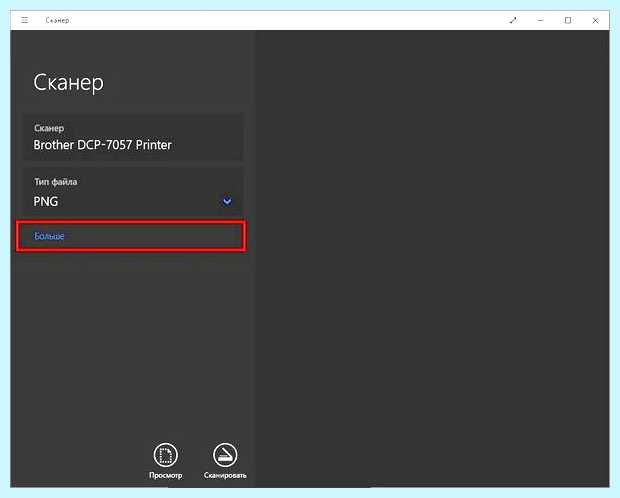This screenshot has height=498, width=620.
Task: Minimize the Сканер window
Action: (541, 20)
